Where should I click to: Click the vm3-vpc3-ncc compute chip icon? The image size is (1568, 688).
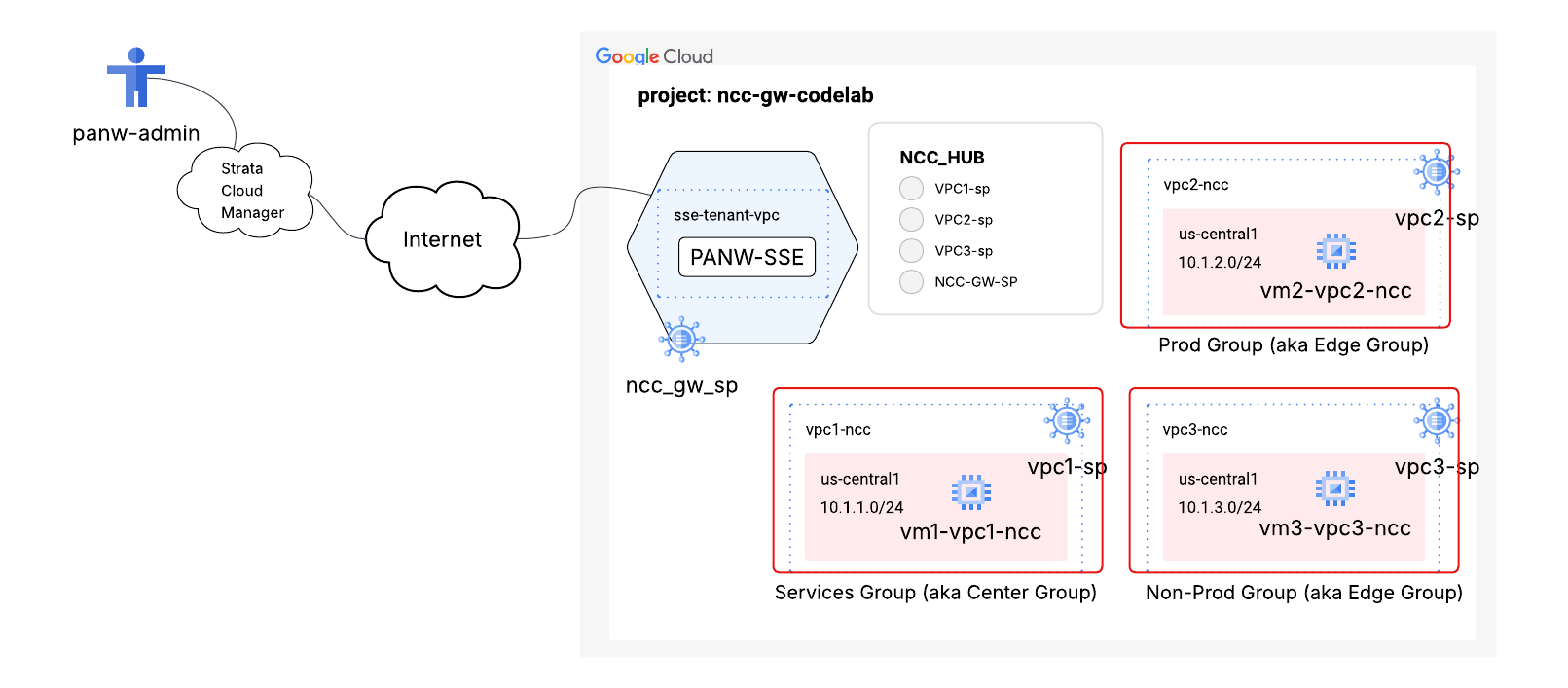pos(1335,489)
